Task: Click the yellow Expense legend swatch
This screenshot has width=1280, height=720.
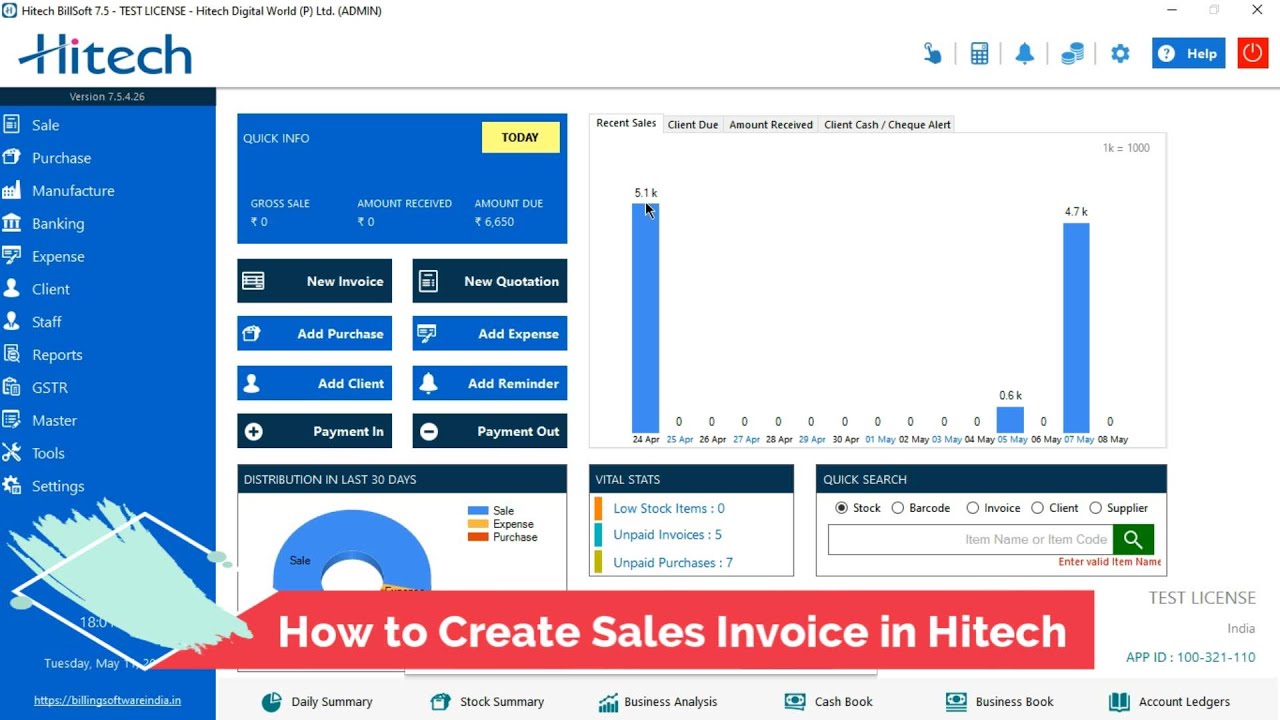Action: [478, 524]
